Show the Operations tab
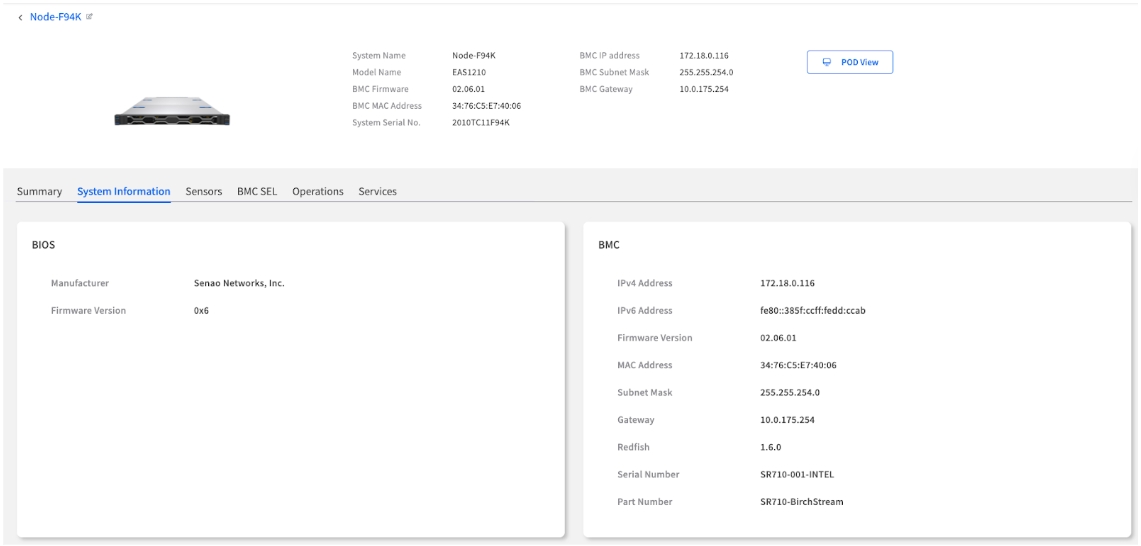Image resolution: width=1141 pixels, height=546 pixels. (x=318, y=191)
